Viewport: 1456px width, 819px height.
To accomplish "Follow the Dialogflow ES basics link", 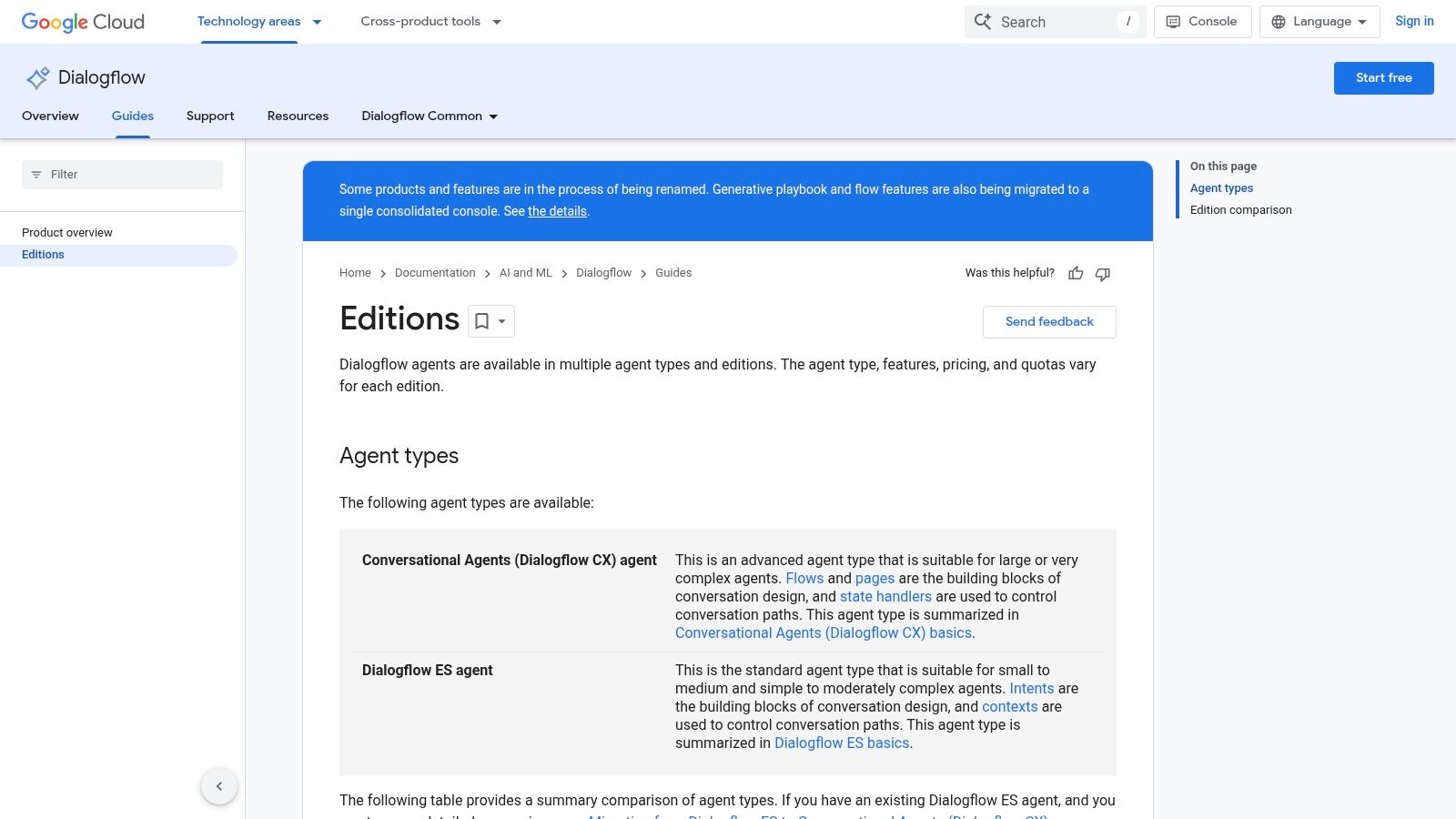I will click(842, 743).
